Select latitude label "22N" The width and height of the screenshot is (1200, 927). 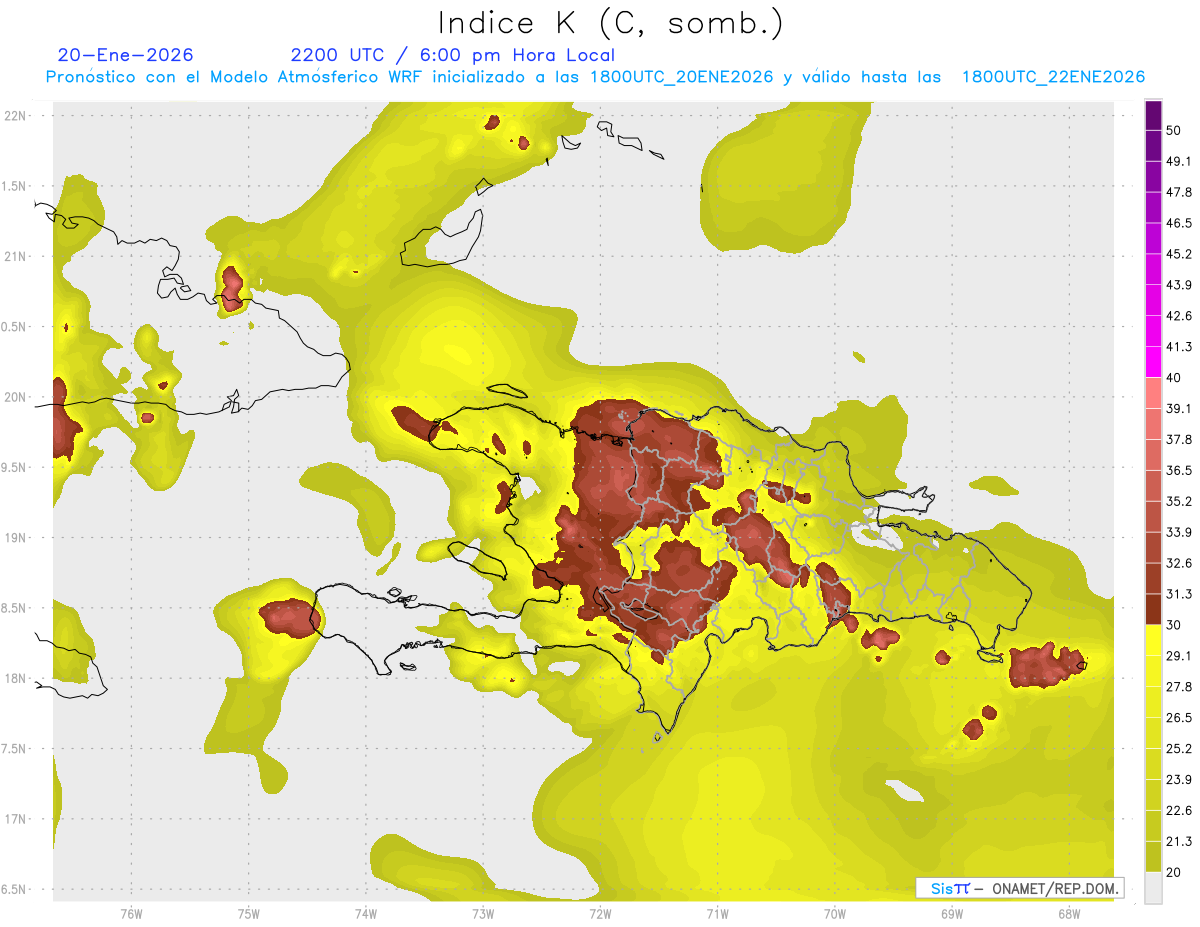click(17, 116)
